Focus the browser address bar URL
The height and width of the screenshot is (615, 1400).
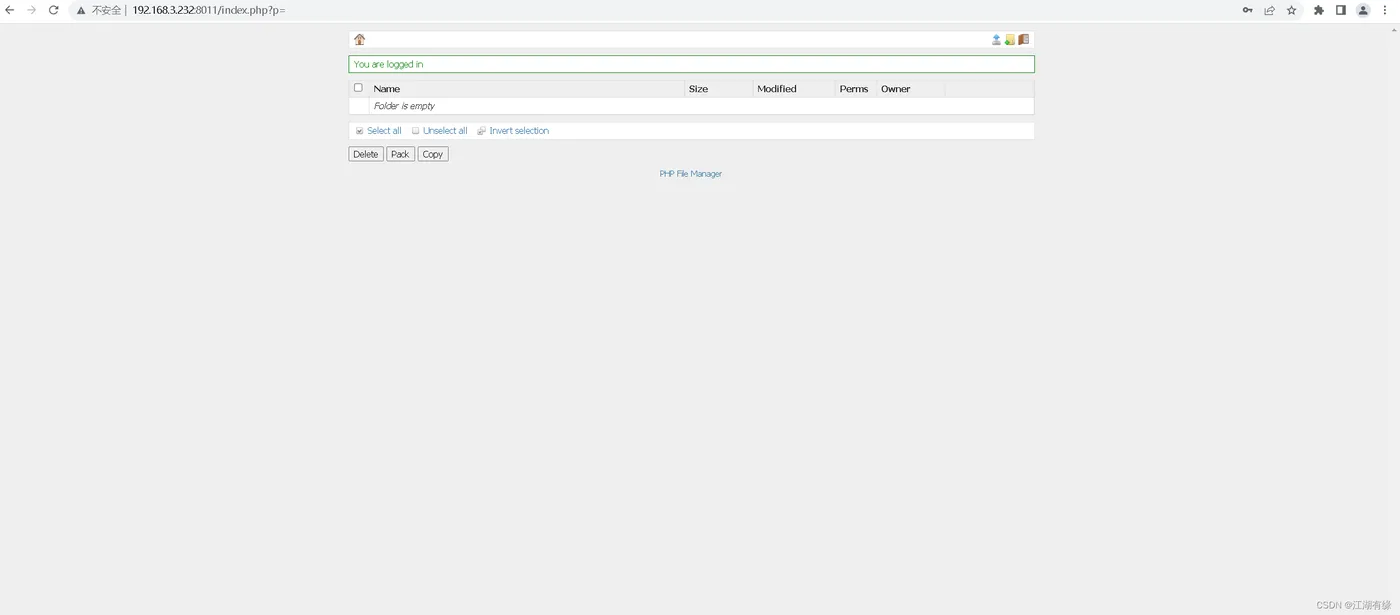209,10
